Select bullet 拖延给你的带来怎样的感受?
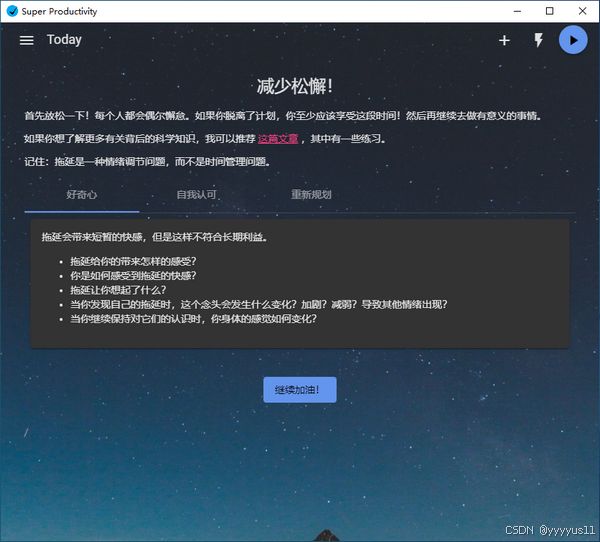The width and height of the screenshot is (600, 542). (133, 261)
